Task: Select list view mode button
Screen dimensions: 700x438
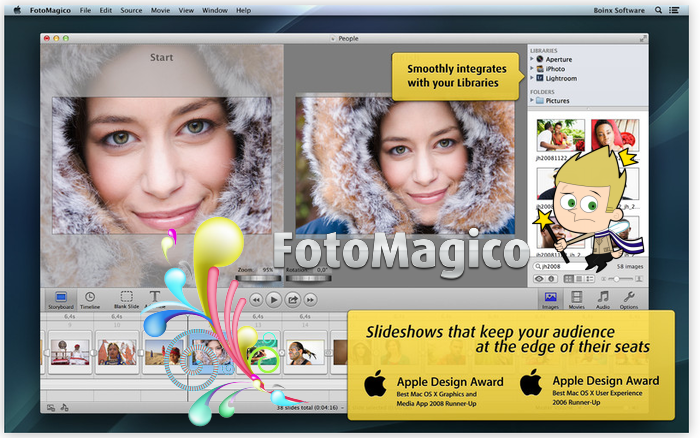Action: tap(590, 279)
